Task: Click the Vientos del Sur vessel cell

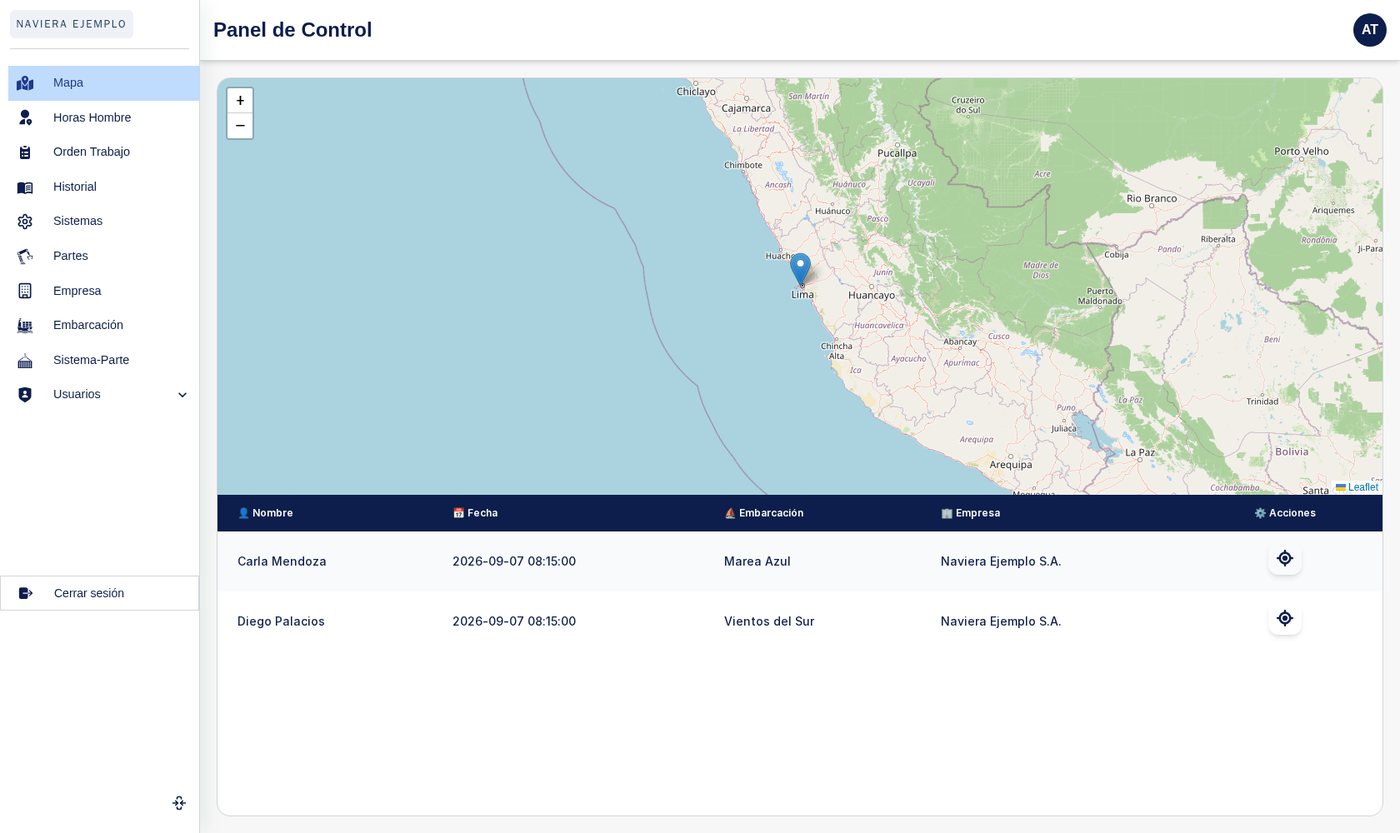Action: (x=769, y=621)
